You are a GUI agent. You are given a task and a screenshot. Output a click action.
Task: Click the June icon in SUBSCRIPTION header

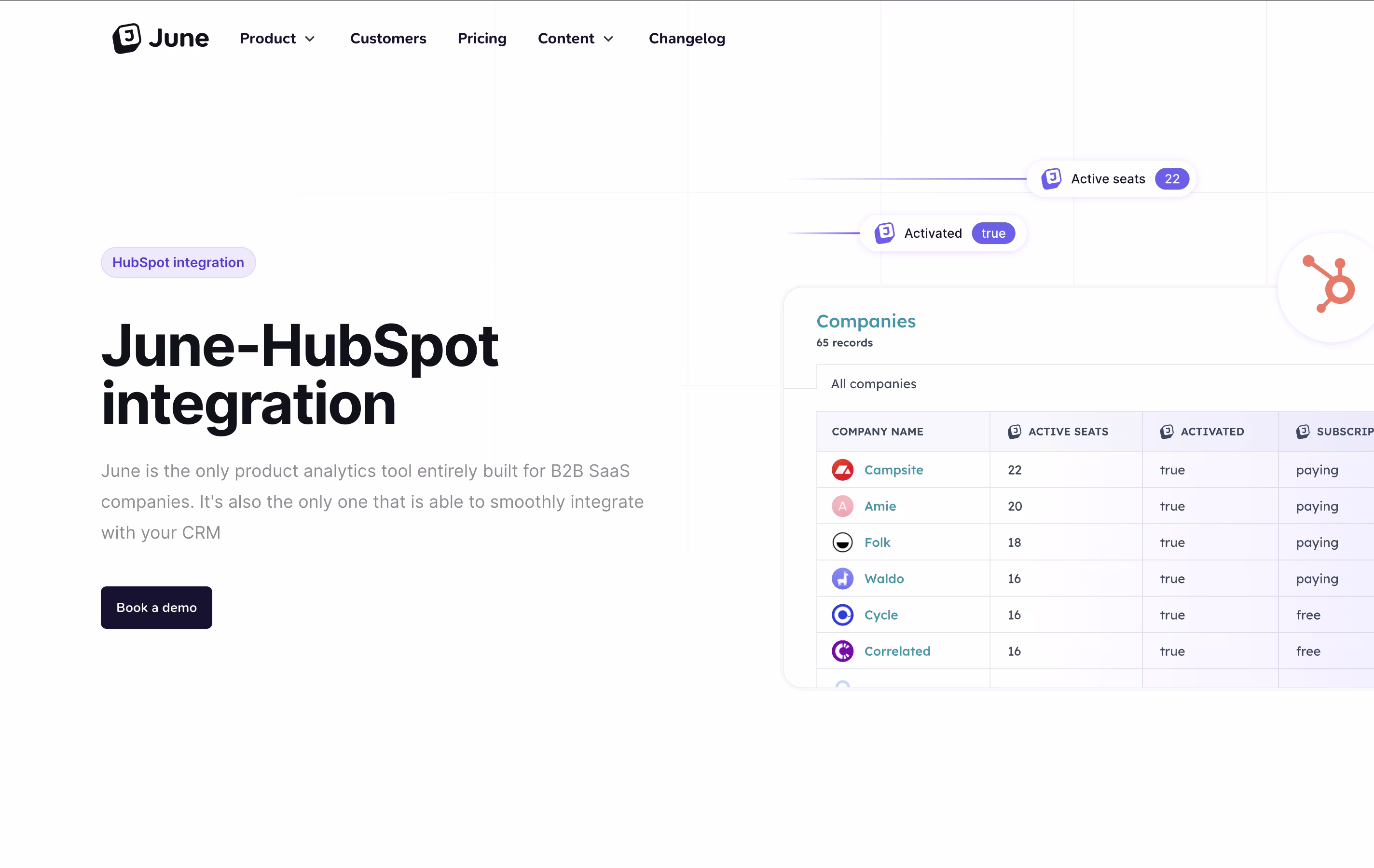click(x=1303, y=432)
